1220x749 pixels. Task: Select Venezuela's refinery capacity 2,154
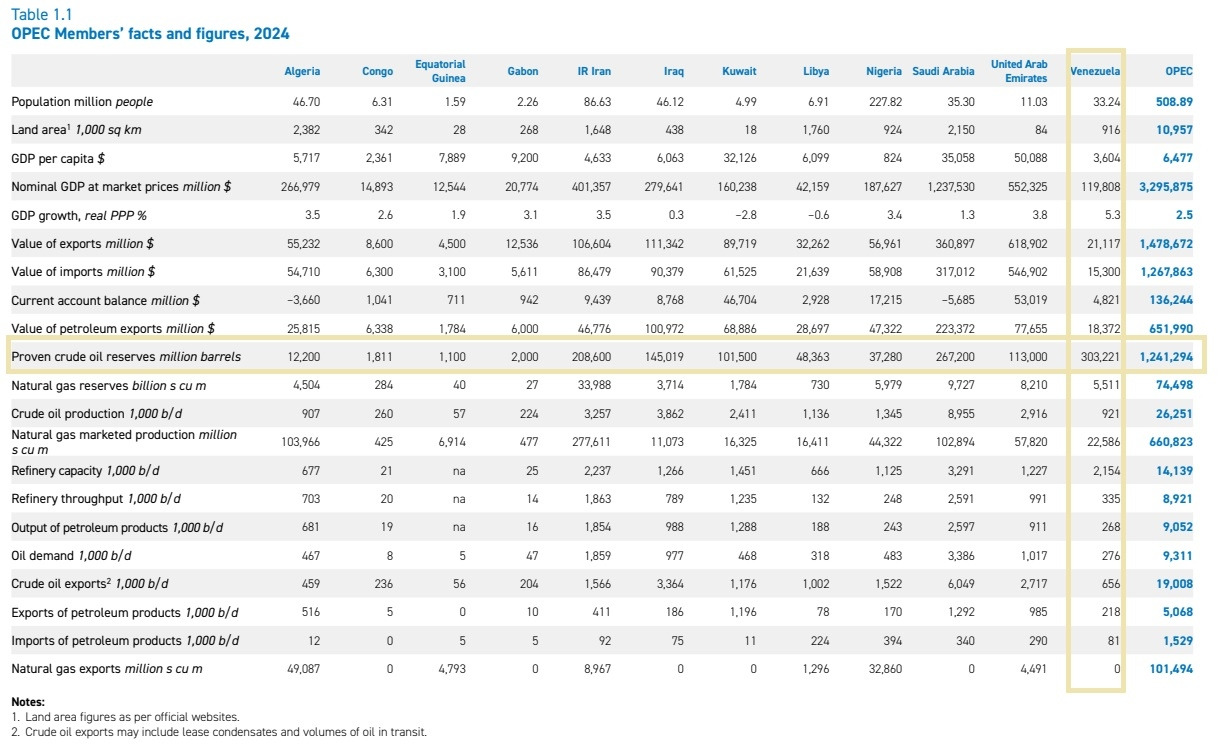click(1105, 470)
